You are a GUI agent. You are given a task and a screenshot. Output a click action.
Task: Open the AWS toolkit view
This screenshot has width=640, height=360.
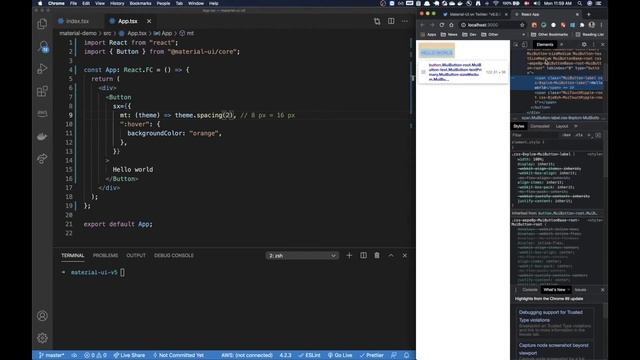pos(42,113)
